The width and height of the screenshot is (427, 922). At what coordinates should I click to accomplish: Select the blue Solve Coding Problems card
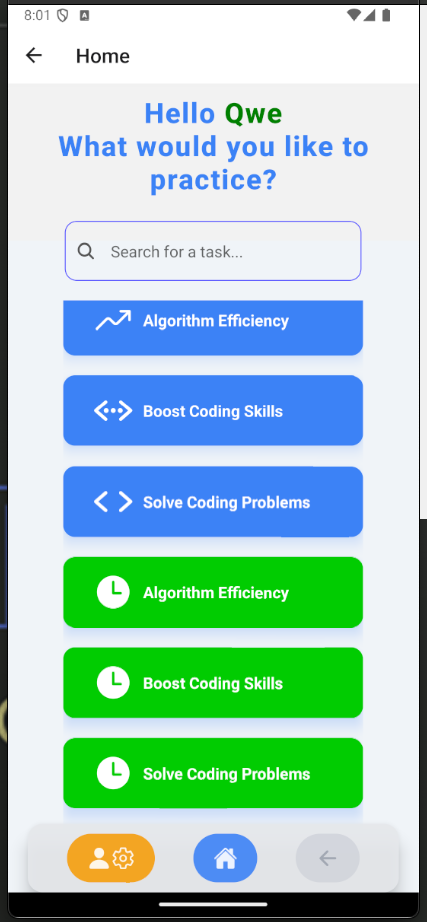[213, 502]
